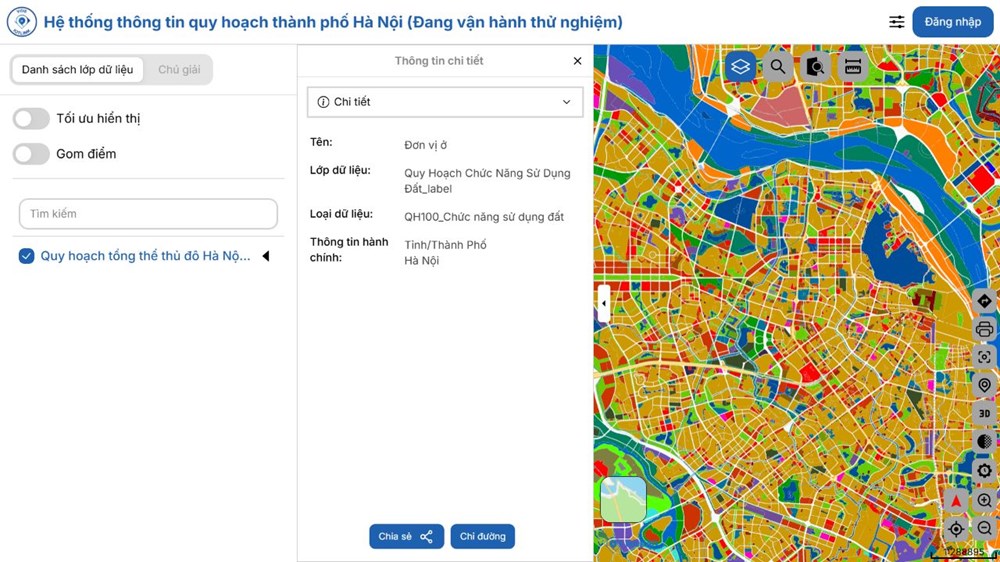Zoom in on the map
The width and height of the screenshot is (1000, 562).
tap(984, 500)
